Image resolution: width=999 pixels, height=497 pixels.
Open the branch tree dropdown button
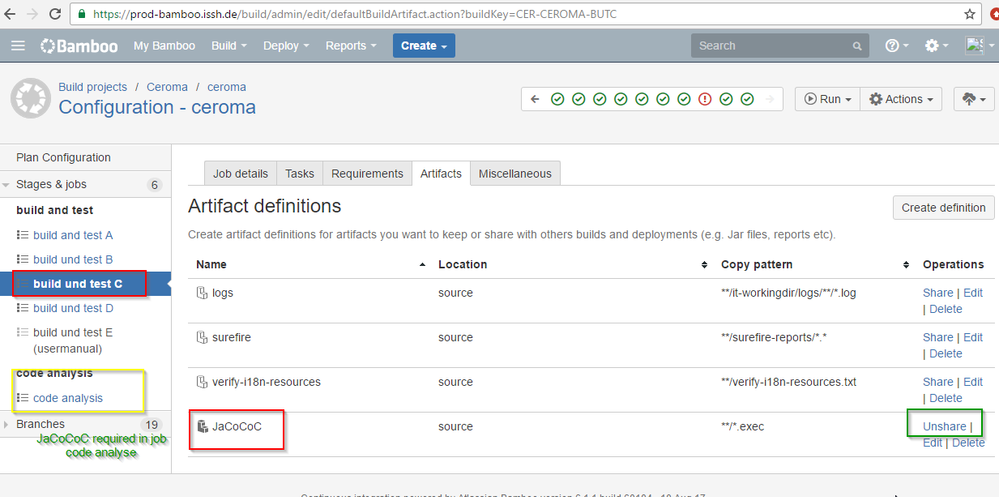pos(974,99)
